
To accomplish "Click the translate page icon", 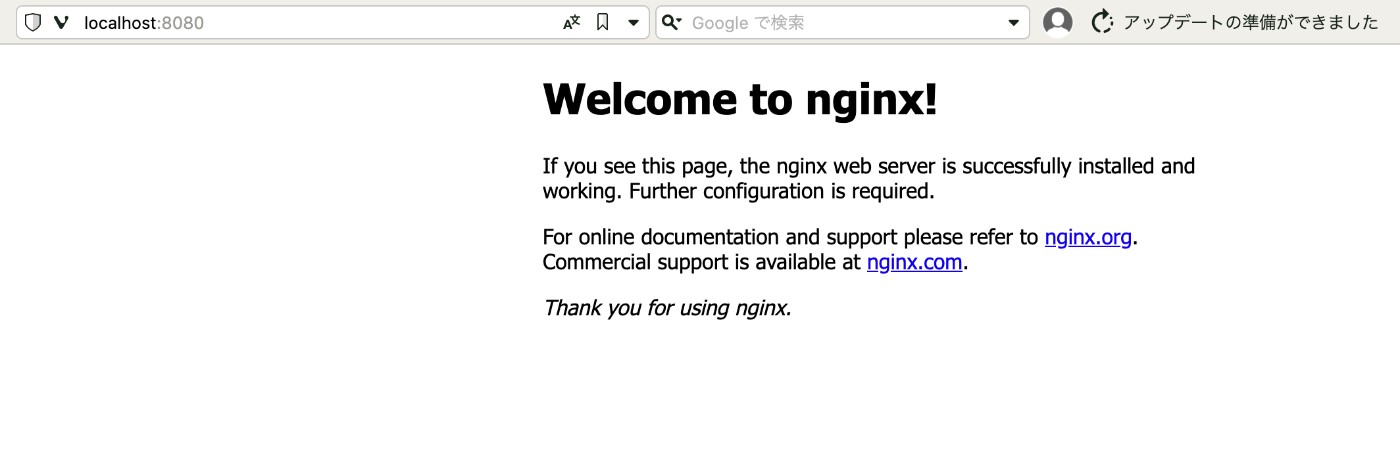I will 572,22.
